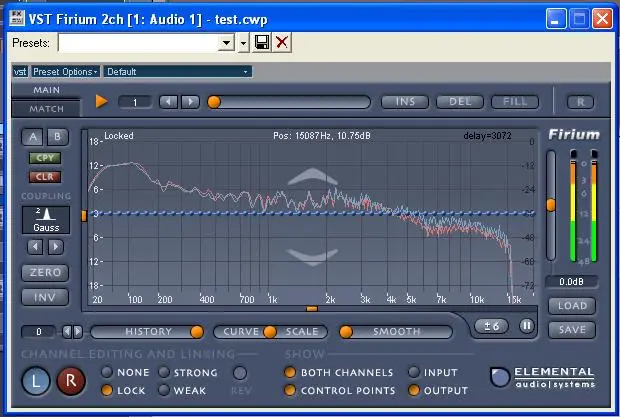Toggle the CURVE / SCALE switch
This screenshot has height=417, width=620.
pyautogui.click(x=270, y=332)
